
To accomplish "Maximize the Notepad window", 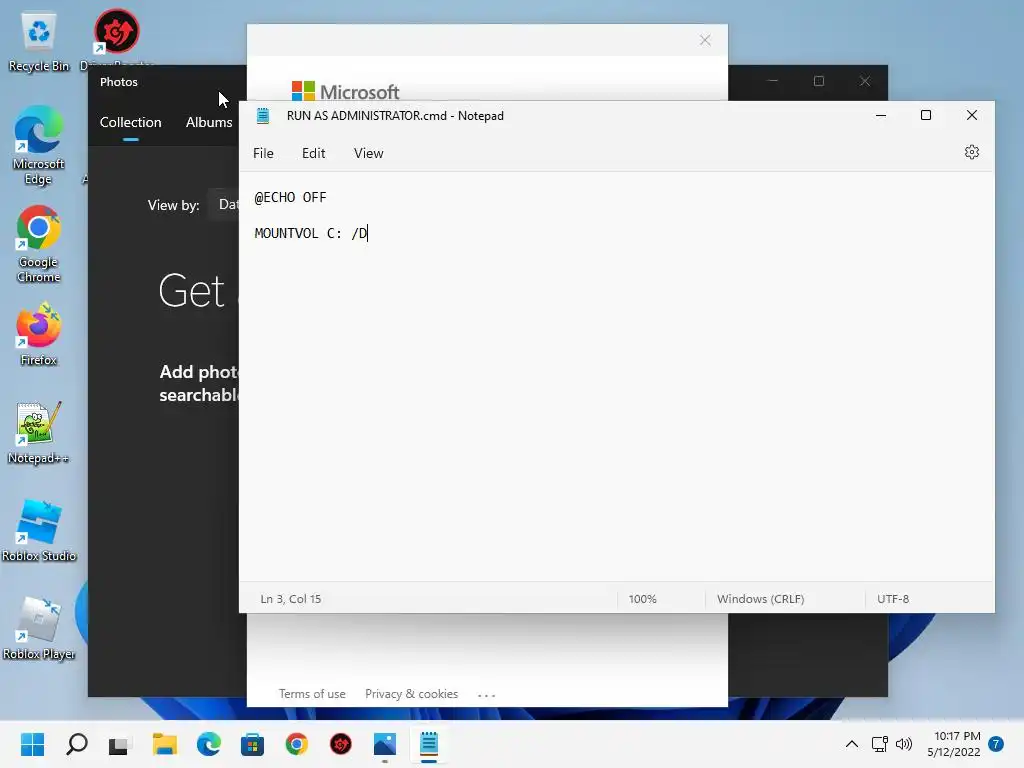I will click(x=925, y=116).
